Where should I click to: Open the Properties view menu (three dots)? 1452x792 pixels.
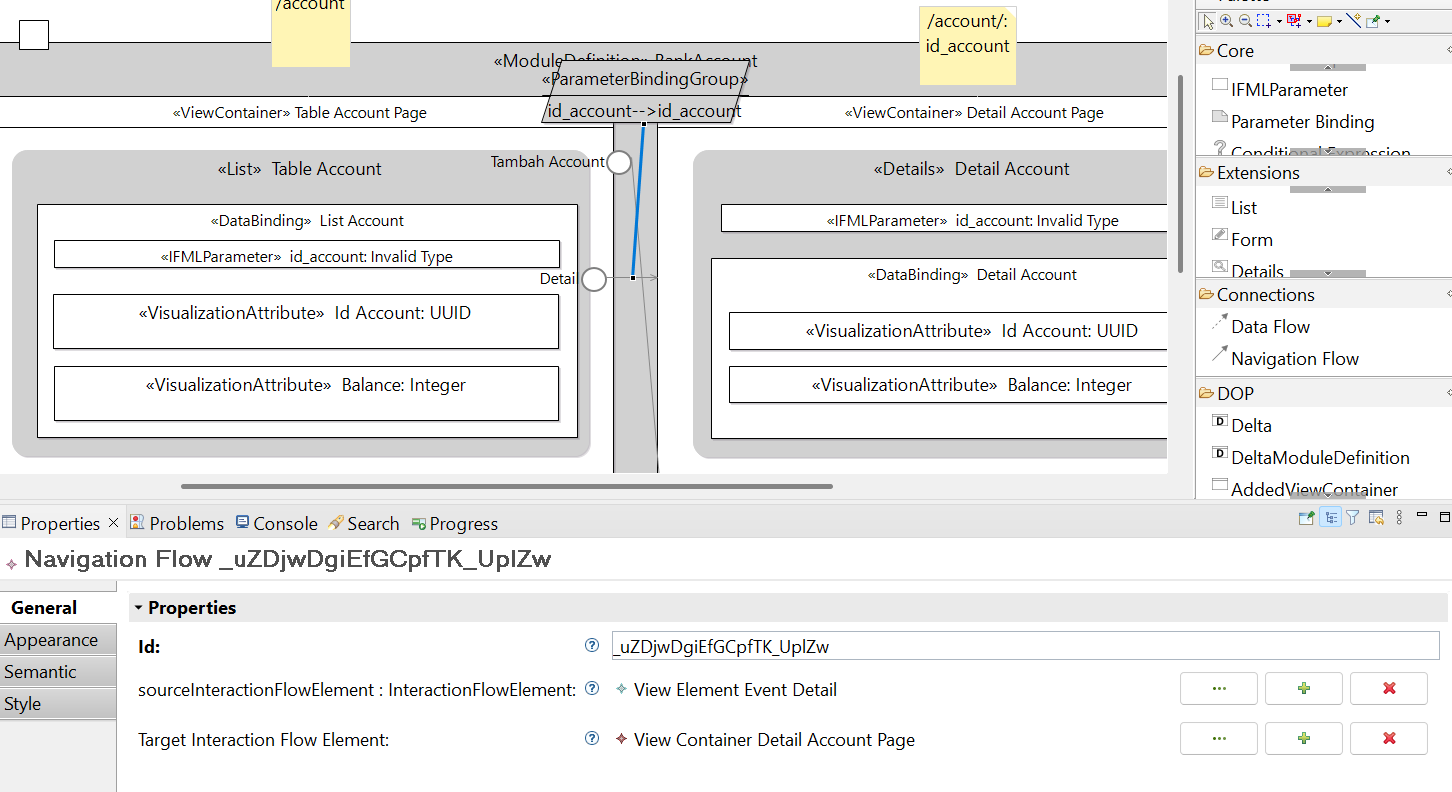tap(1399, 517)
